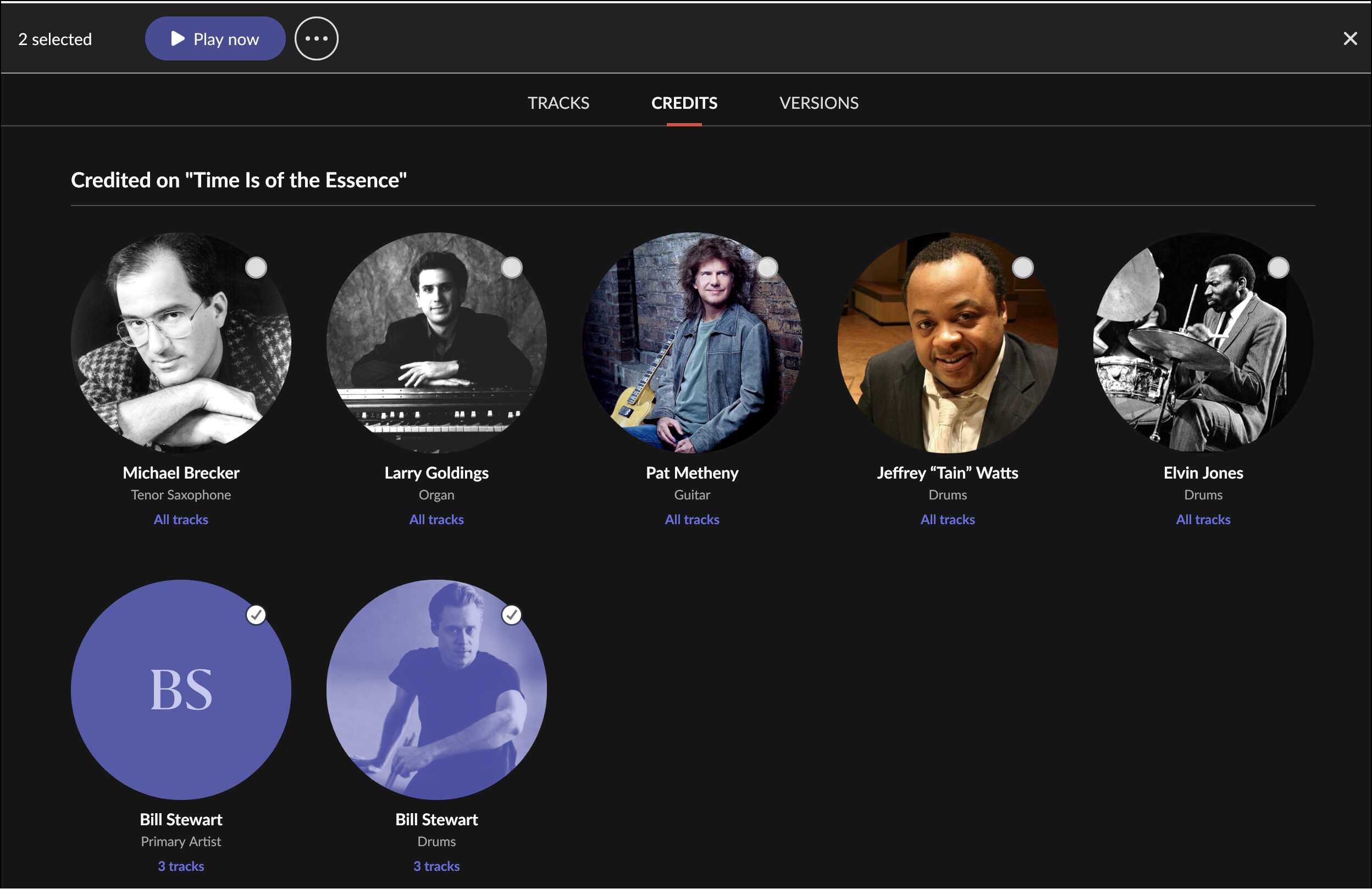The image size is (1372, 889).
Task: Select the CREDITS tab
Action: (x=684, y=103)
